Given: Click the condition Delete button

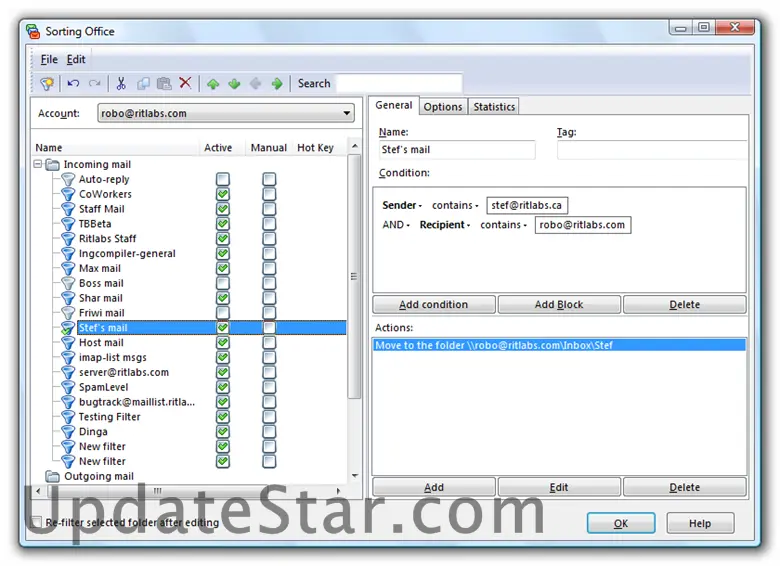Looking at the screenshot, I should tap(684, 304).
